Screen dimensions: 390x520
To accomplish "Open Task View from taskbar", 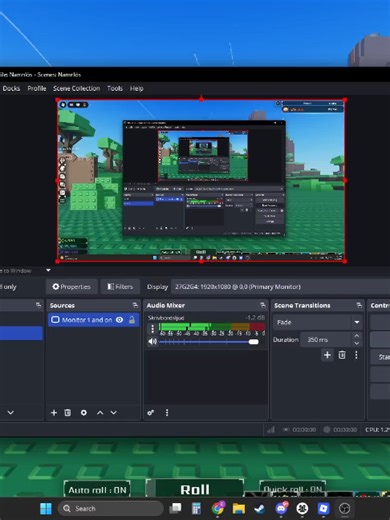I will (x=175, y=508).
